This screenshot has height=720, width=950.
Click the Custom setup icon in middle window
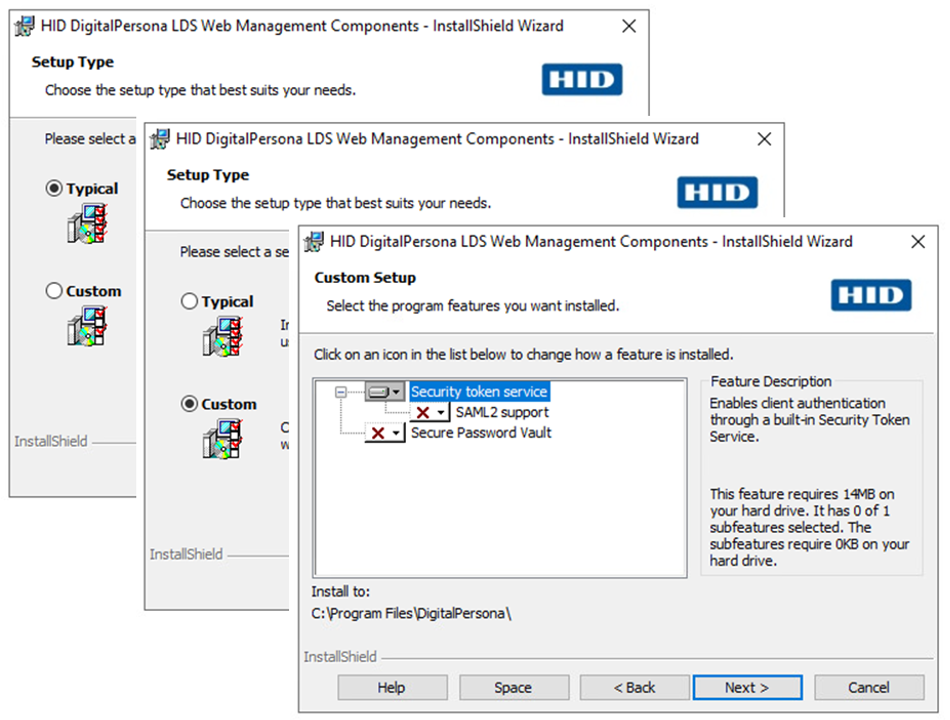(222, 440)
